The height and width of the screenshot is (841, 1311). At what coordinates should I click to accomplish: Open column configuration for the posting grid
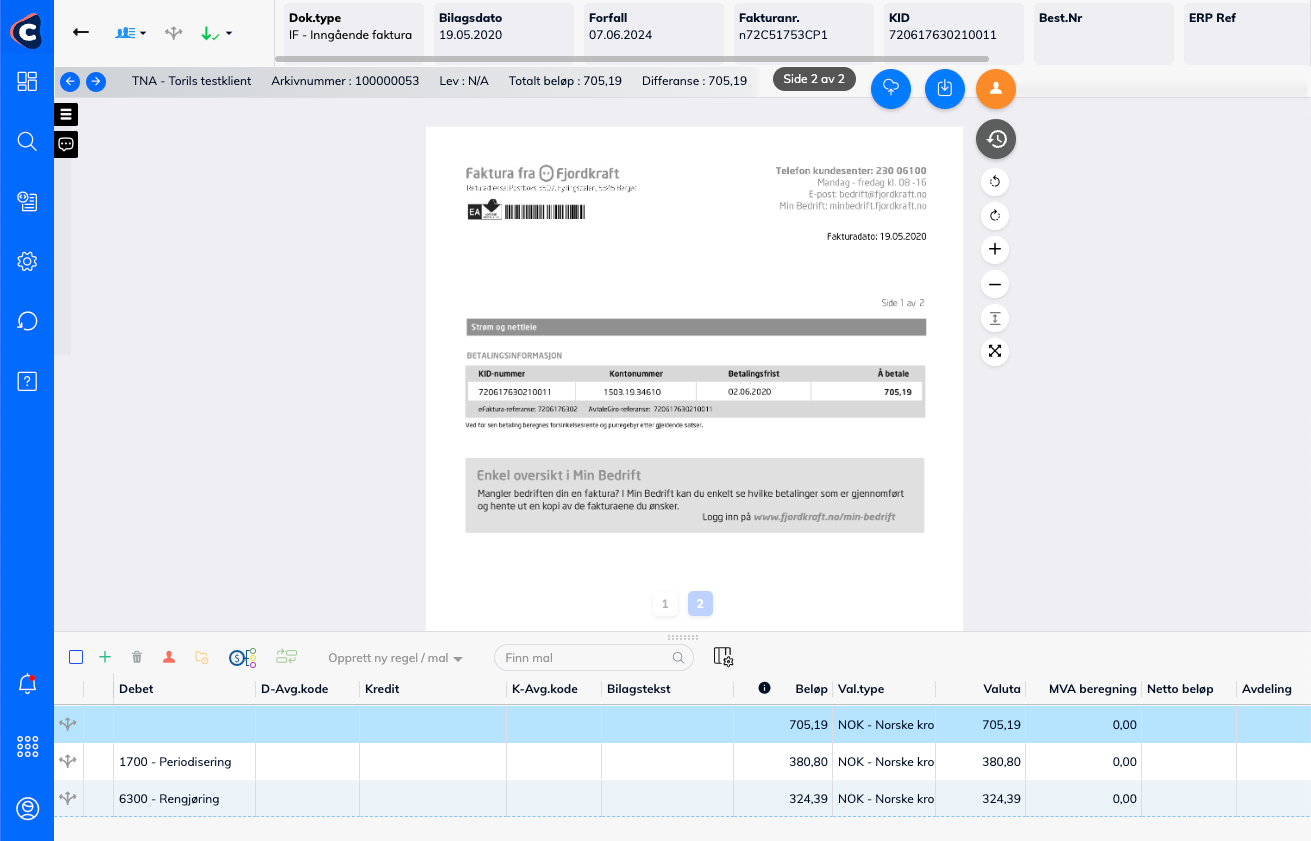[723, 657]
